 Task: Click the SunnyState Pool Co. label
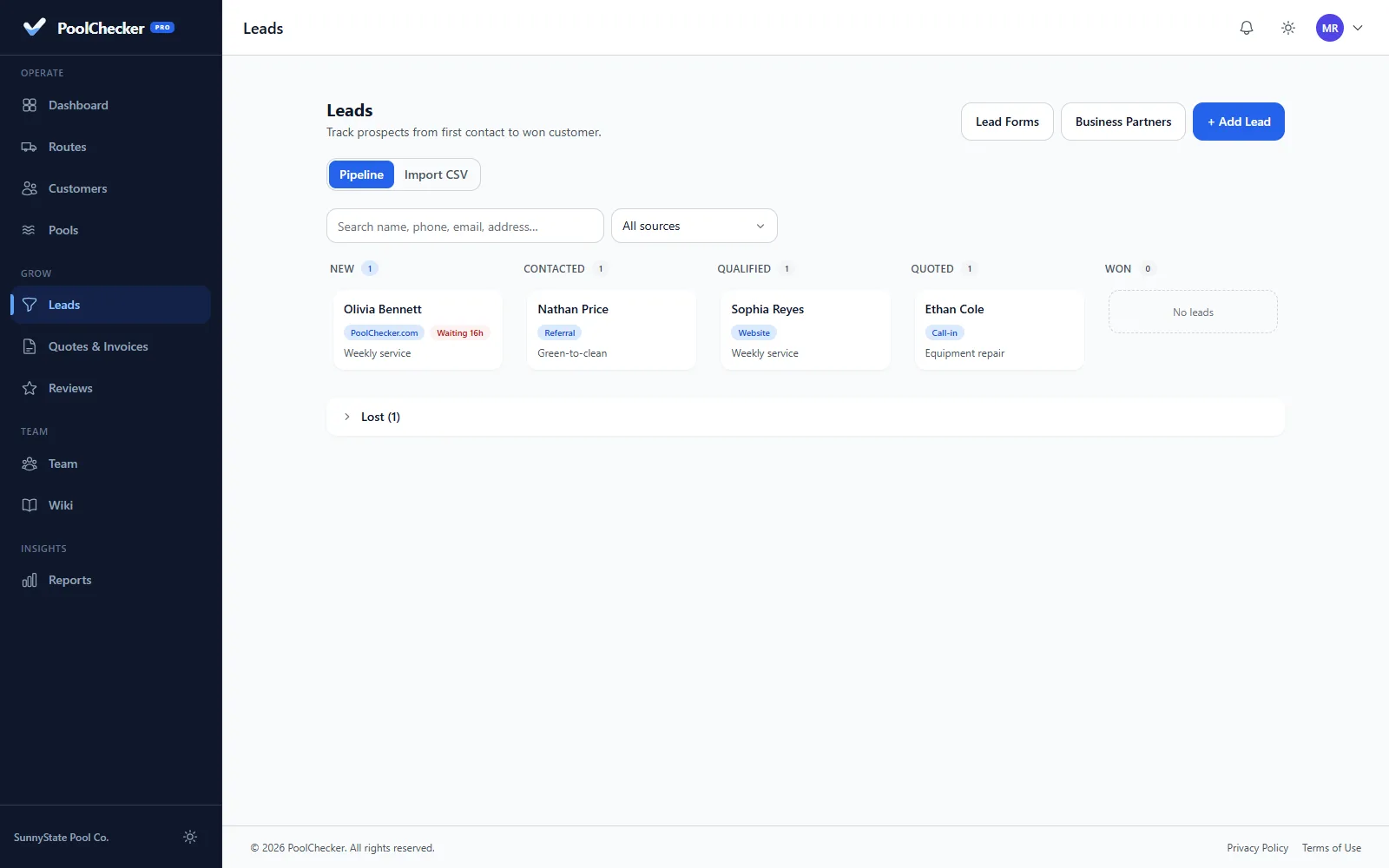click(x=62, y=838)
